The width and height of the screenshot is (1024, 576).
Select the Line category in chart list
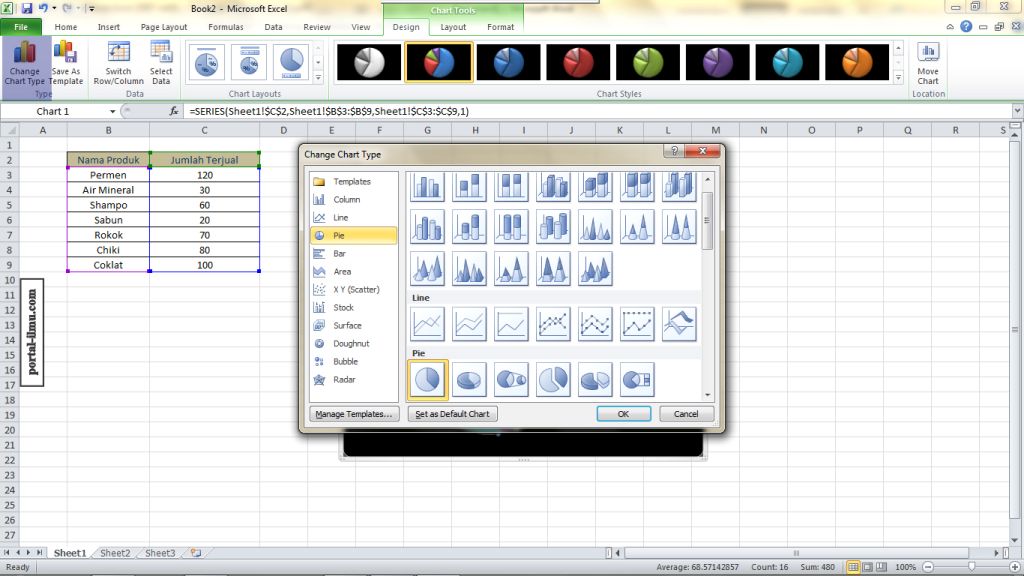(353, 217)
